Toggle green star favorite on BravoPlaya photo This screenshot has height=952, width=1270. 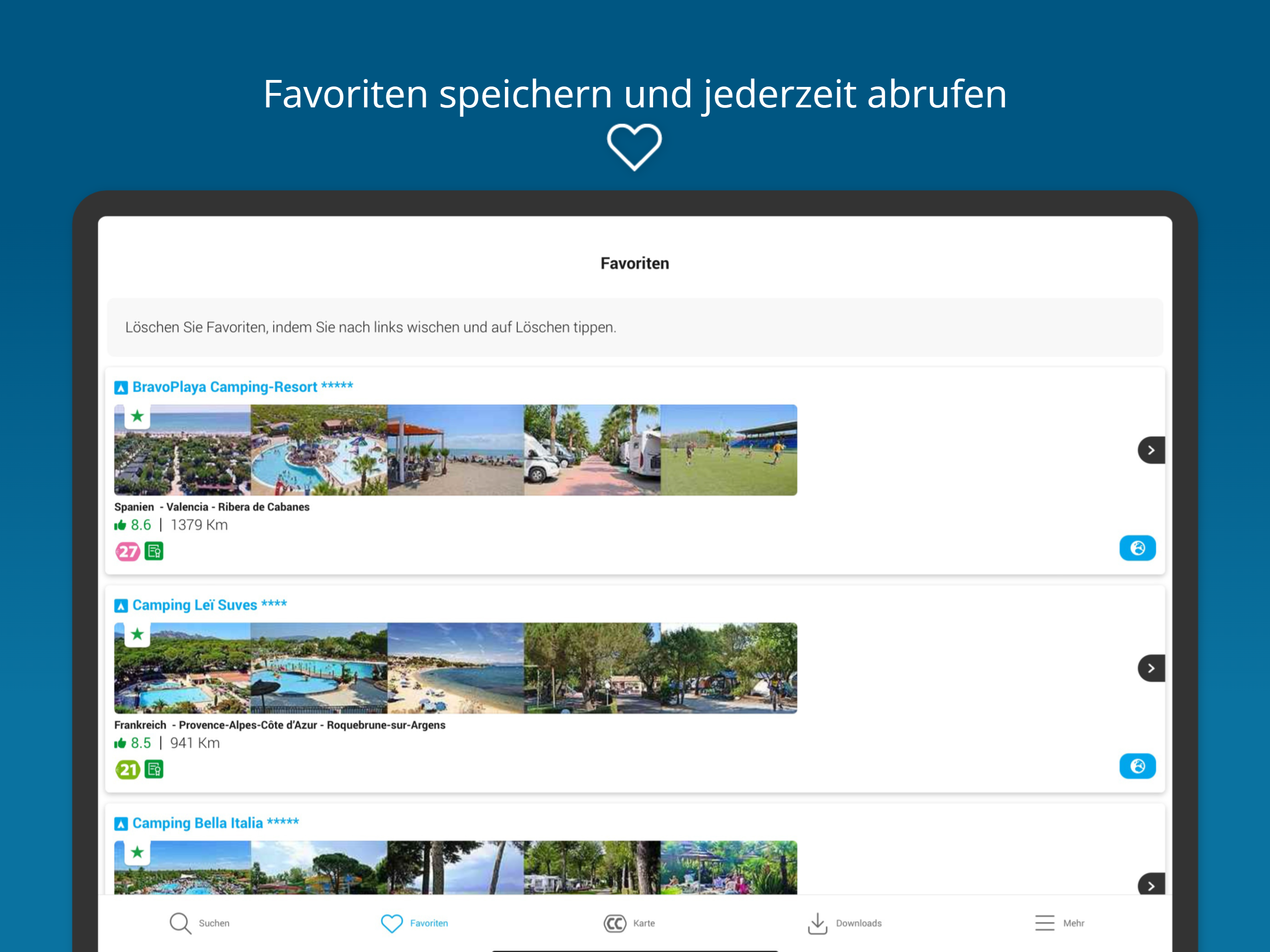(x=137, y=416)
